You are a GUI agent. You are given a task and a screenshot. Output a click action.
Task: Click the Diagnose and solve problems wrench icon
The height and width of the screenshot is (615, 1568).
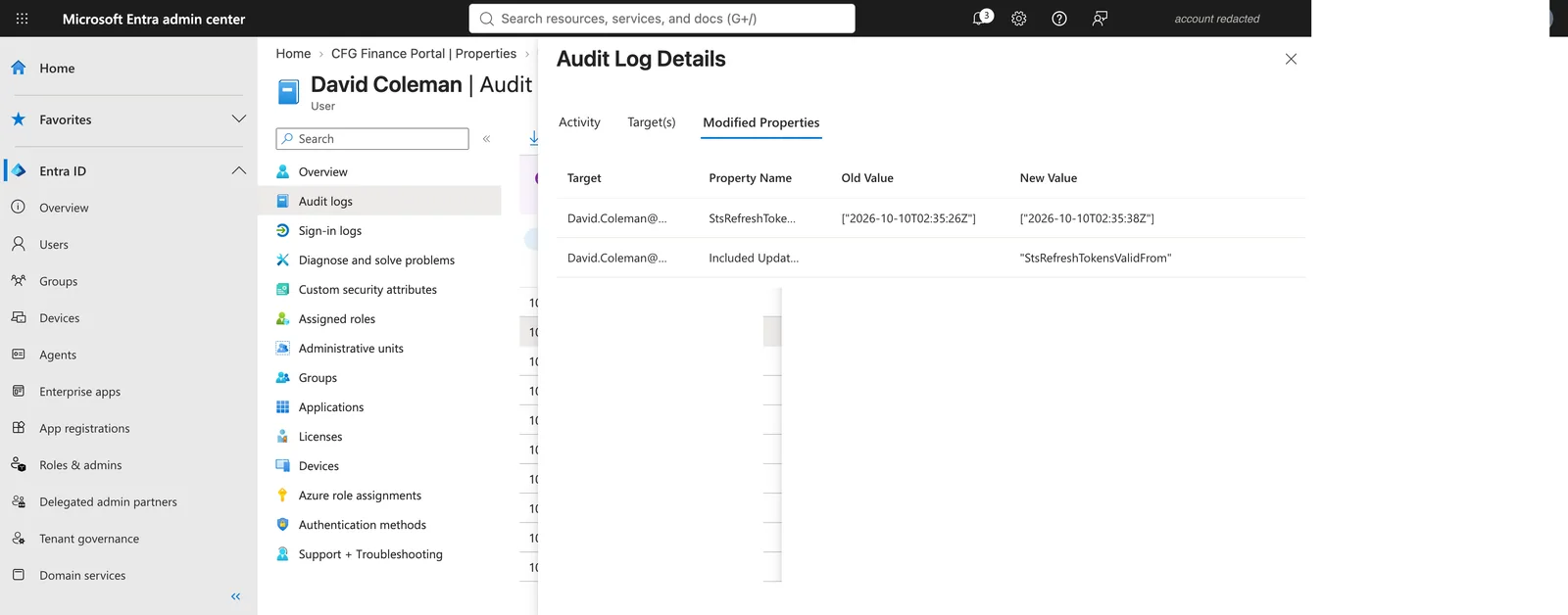[282, 260]
